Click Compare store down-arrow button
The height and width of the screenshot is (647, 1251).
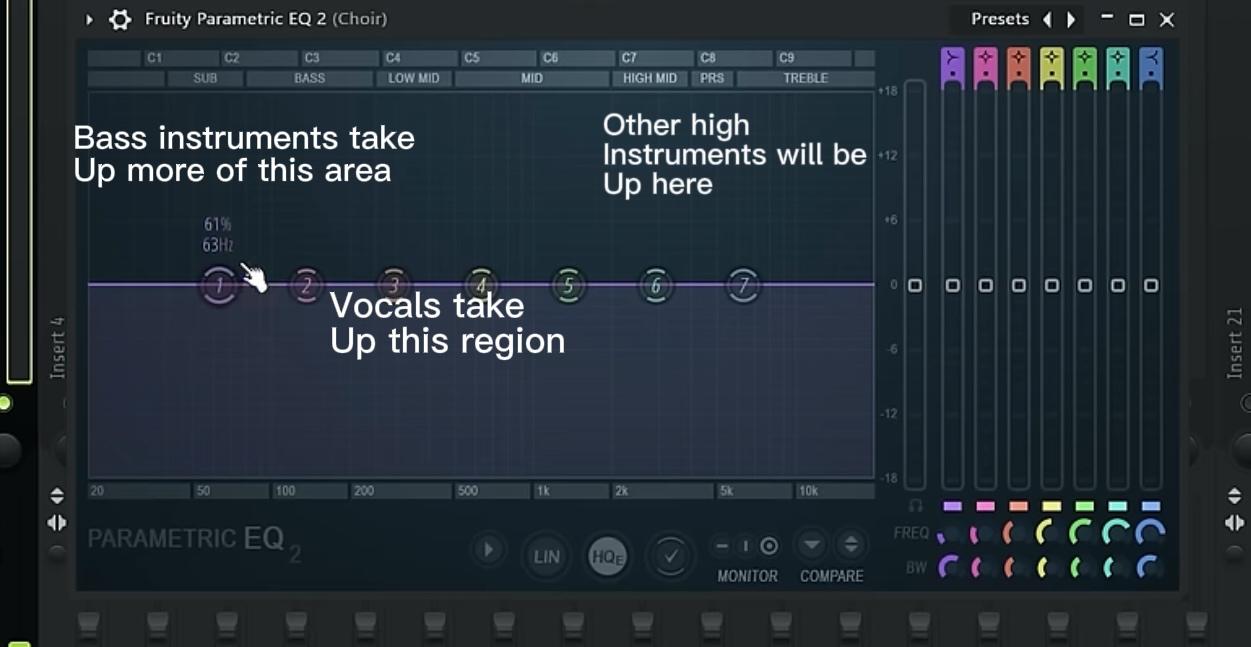pos(812,545)
